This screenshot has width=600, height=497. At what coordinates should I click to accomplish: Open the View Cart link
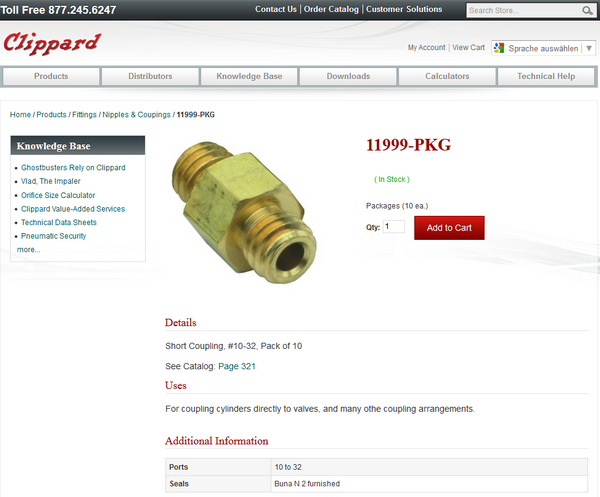coord(468,47)
